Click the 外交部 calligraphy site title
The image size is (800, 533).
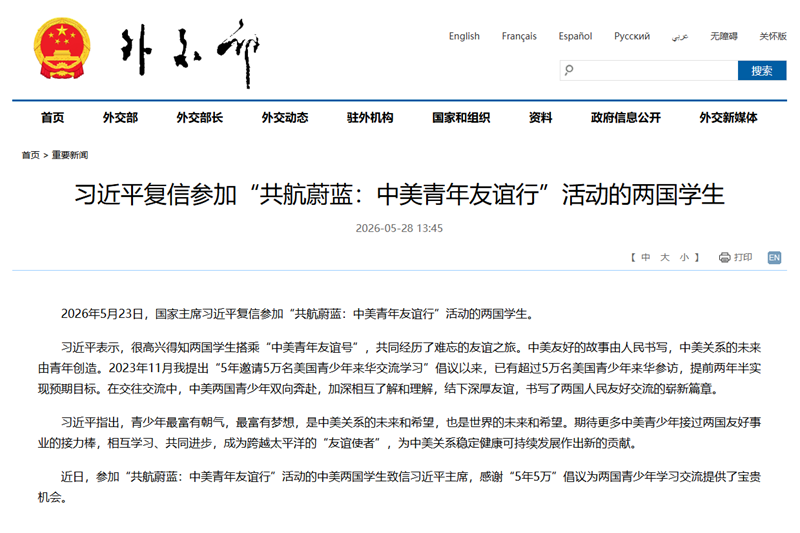click(190, 53)
